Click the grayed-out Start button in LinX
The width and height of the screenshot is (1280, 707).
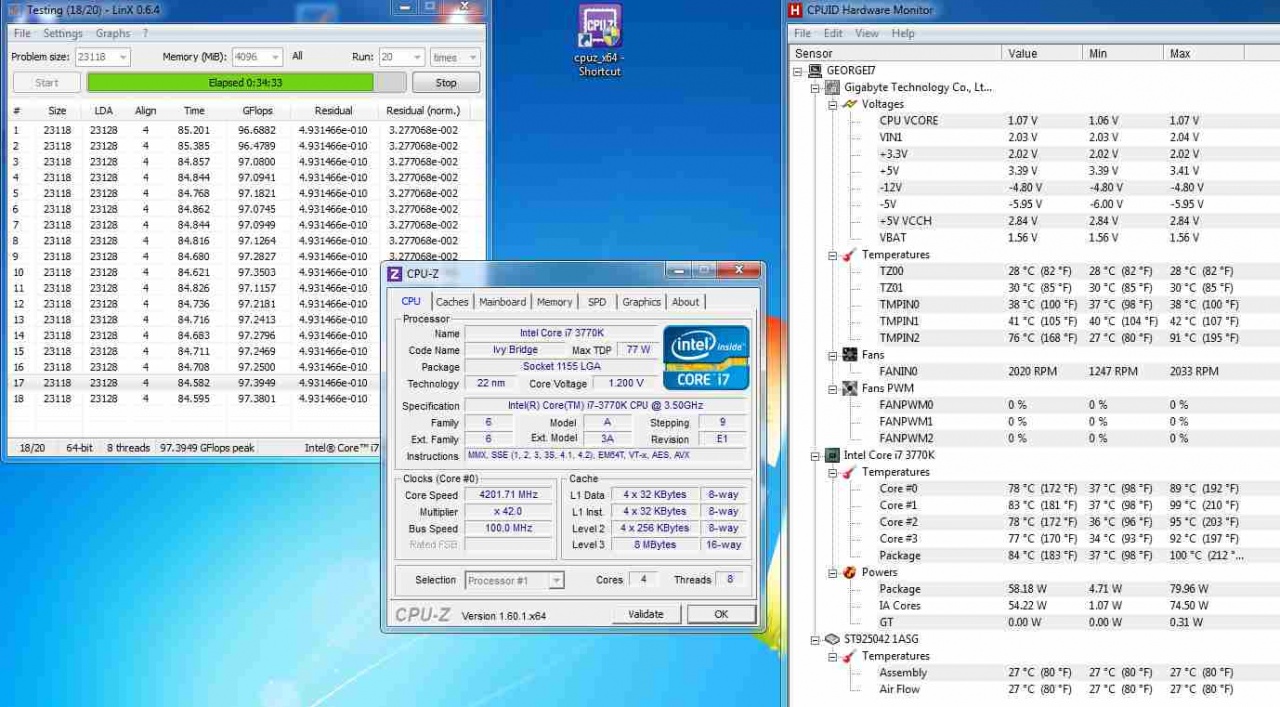pos(47,83)
